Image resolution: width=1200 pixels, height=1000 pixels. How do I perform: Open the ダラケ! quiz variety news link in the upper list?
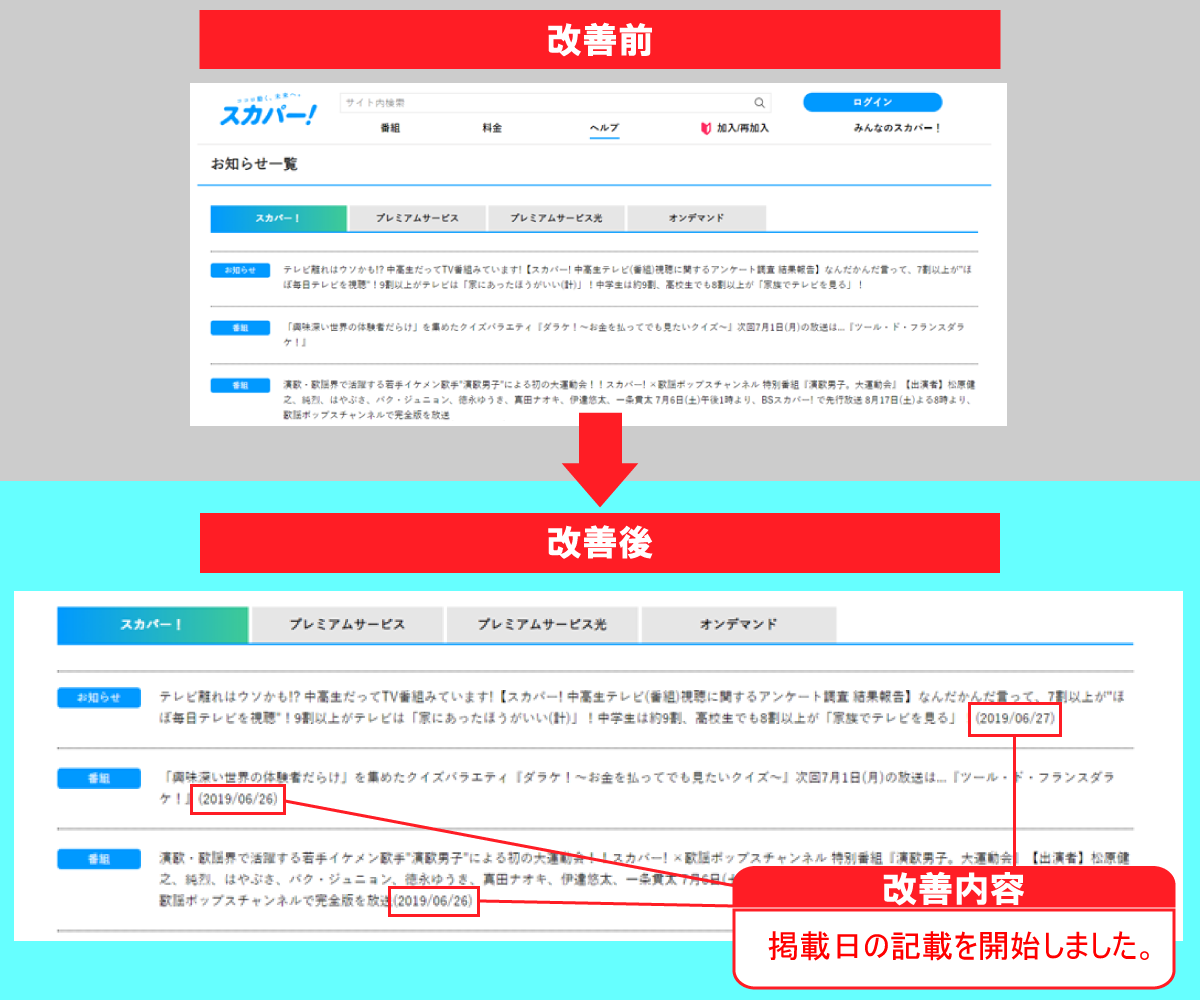point(625,334)
